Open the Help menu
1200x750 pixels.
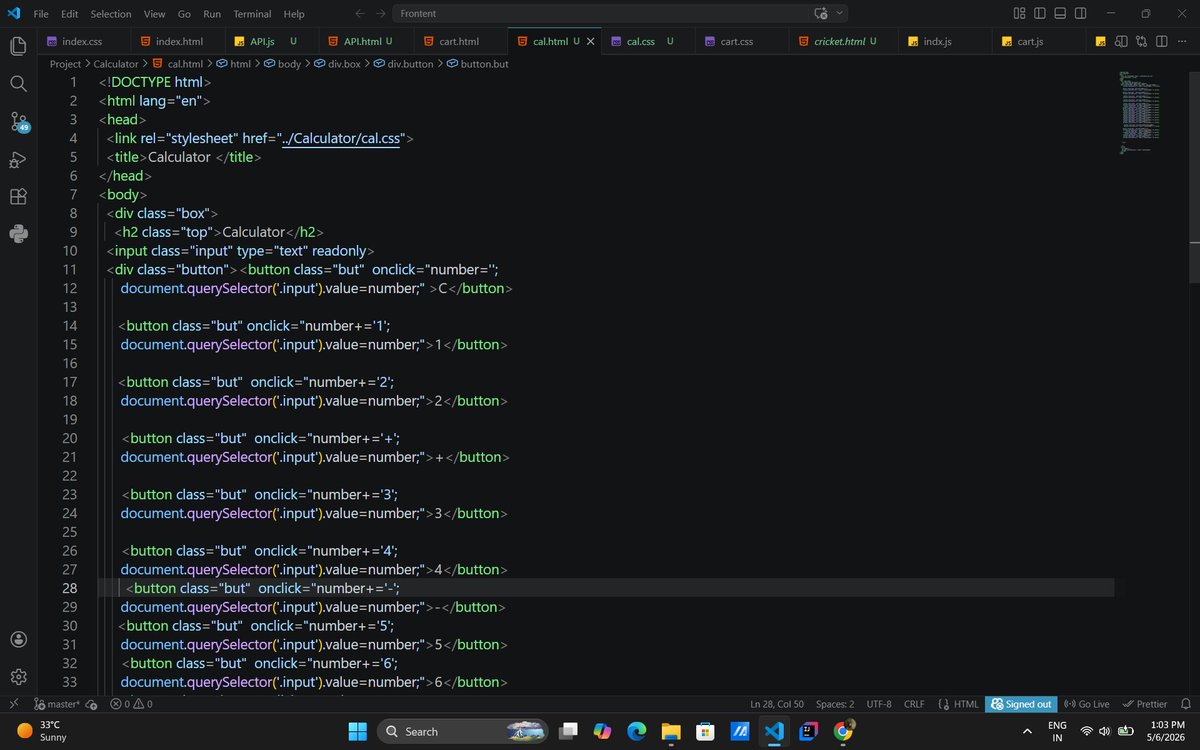[x=294, y=14]
